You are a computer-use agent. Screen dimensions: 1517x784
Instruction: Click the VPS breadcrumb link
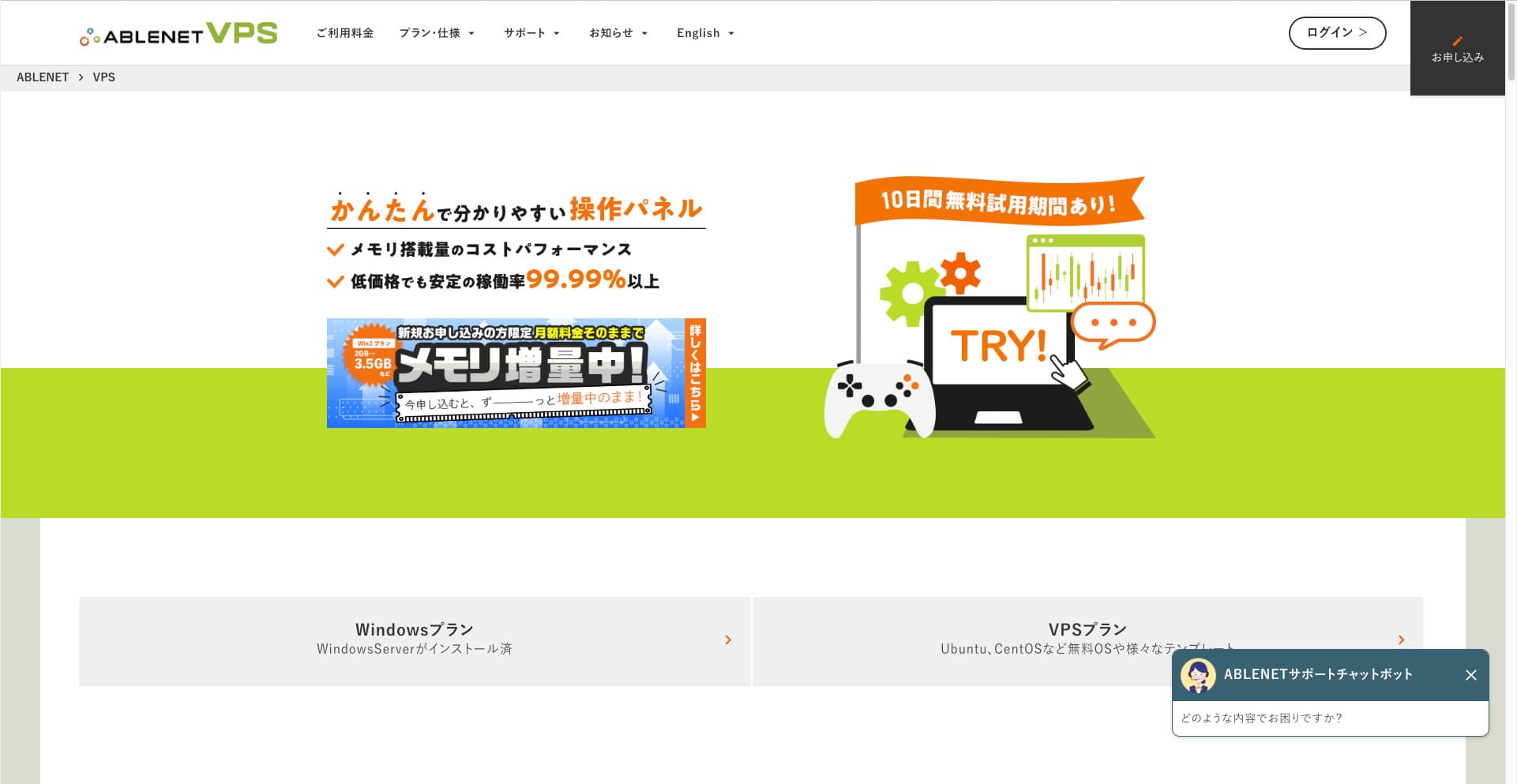coord(103,77)
